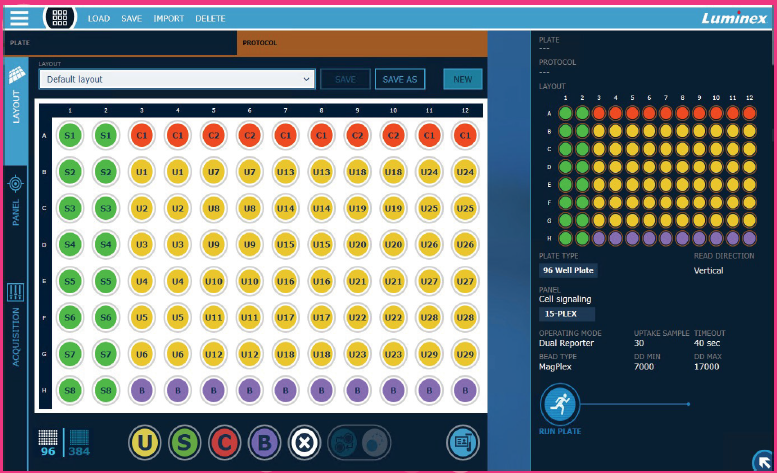Screen dimensions: 777x473
Task: Click purple well H12 in layout preview
Action: coord(750,238)
